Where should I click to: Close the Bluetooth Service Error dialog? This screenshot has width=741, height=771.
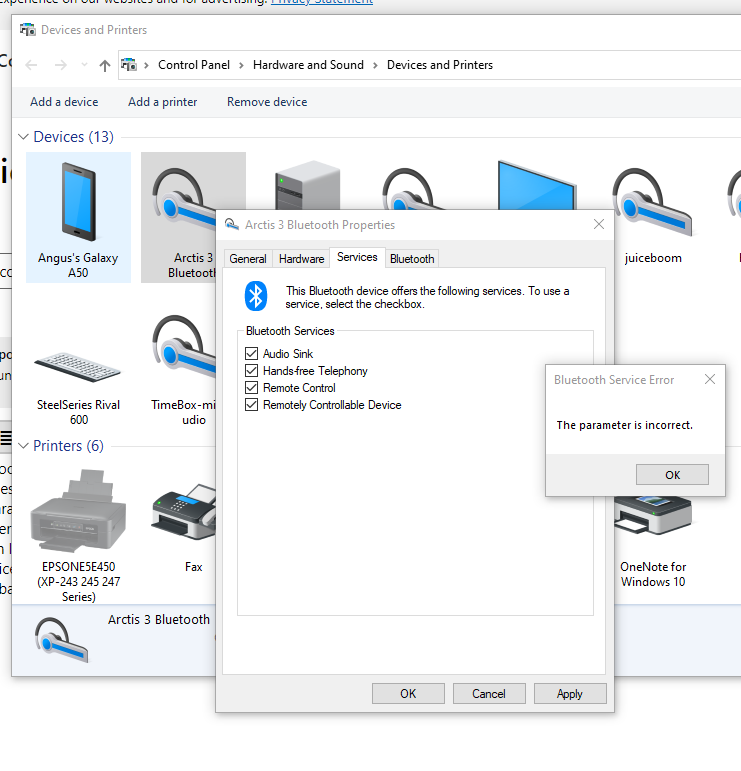[x=710, y=379]
